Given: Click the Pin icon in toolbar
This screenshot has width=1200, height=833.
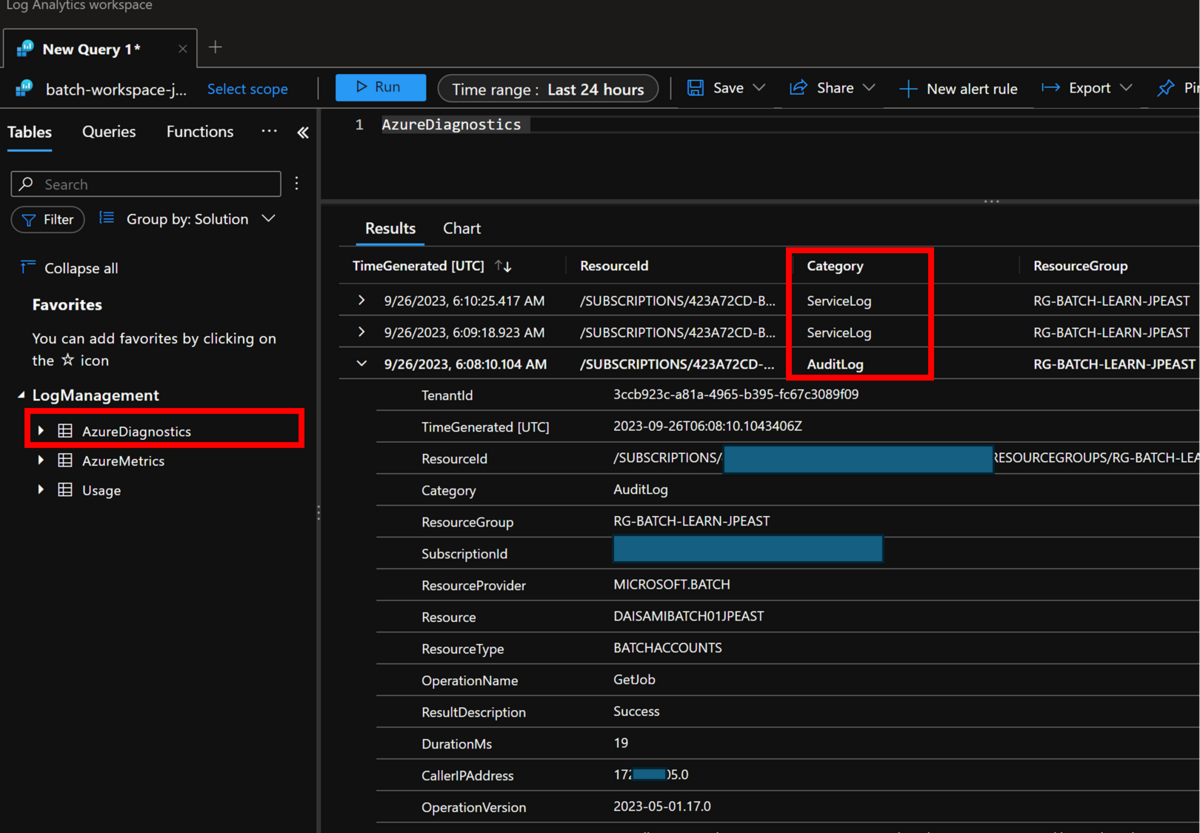Looking at the screenshot, I should tap(1166, 88).
